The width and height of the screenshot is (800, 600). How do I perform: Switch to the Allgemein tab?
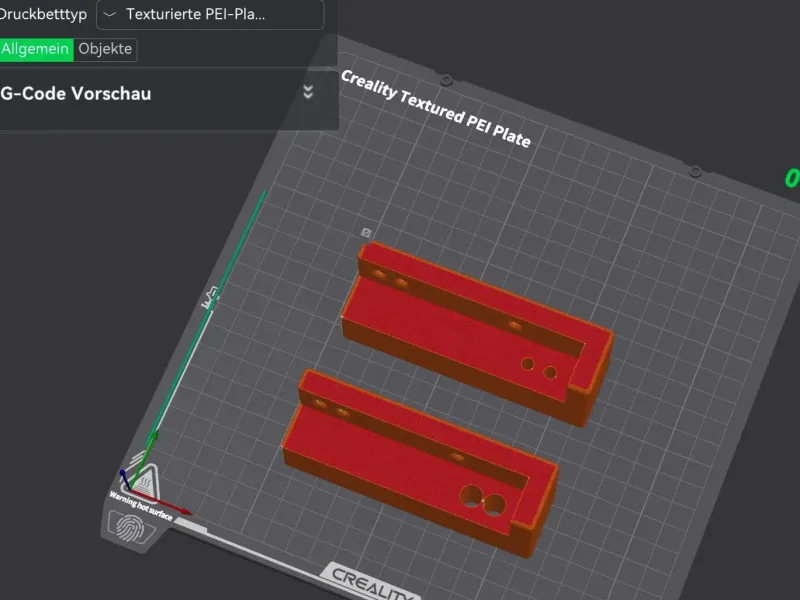tap(36, 49)
